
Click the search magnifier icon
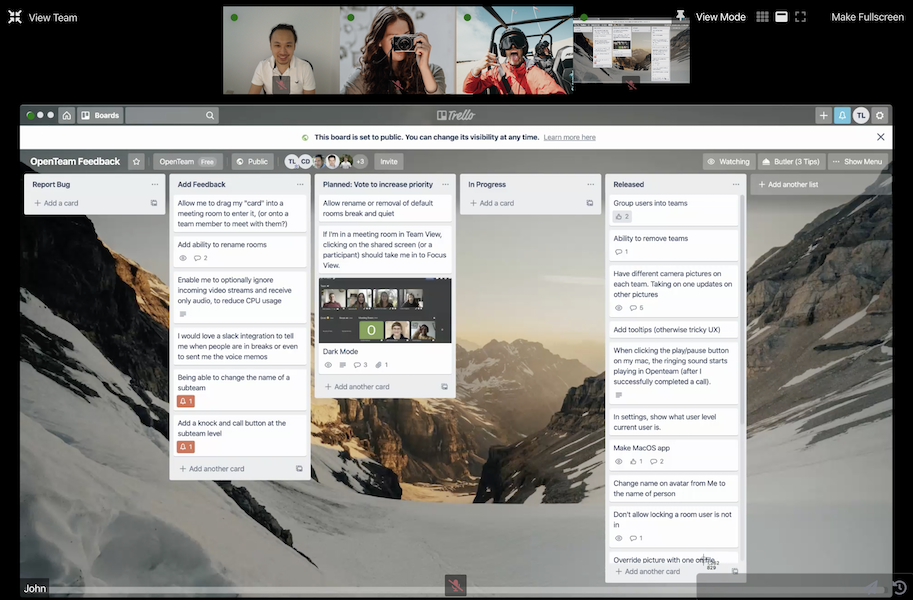coord(210,115)
